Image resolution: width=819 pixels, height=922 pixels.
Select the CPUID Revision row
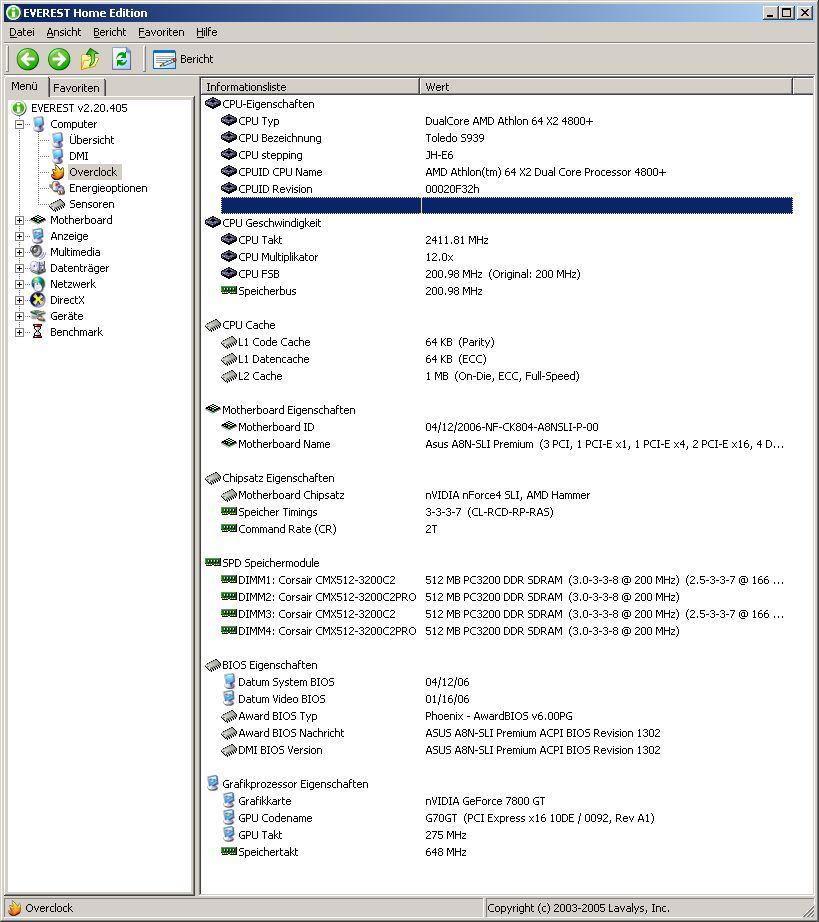click(507, 189)
